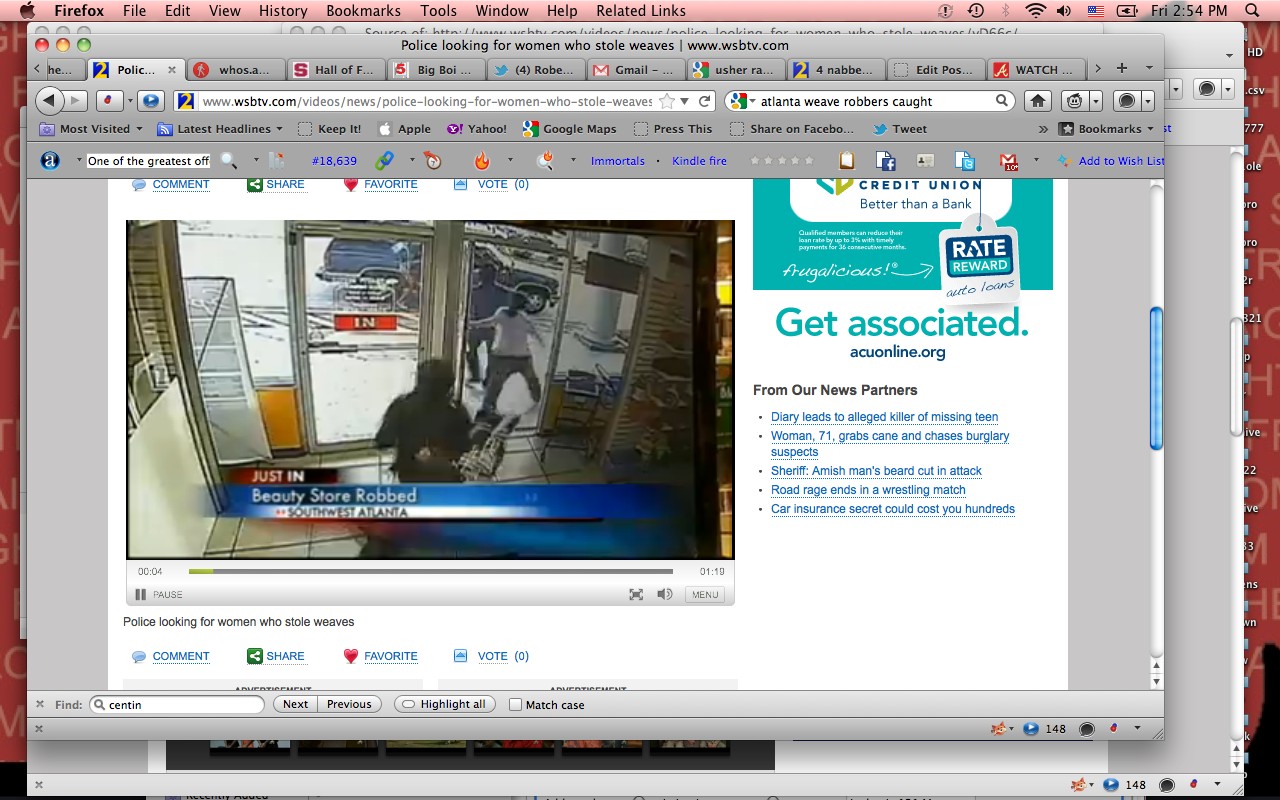This screenshot has height=800, width=1280.
Task: Switch to the Gmail tab
Action: [x=630, y=70]
